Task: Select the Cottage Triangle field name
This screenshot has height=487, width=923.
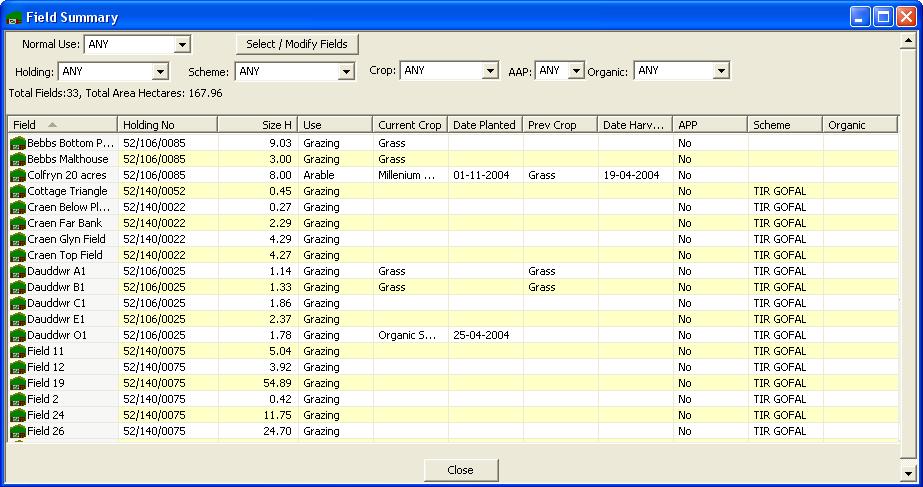Action: [x=68, y=191]
